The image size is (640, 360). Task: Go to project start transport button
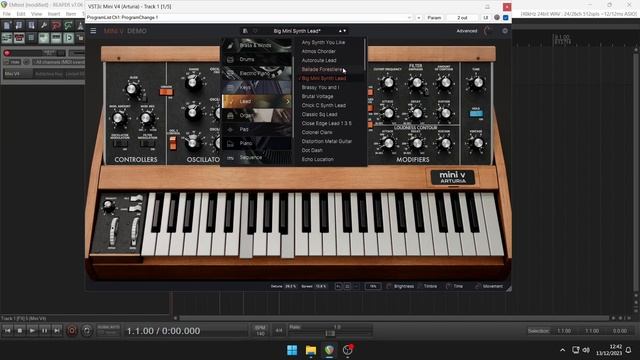point(7,331)
